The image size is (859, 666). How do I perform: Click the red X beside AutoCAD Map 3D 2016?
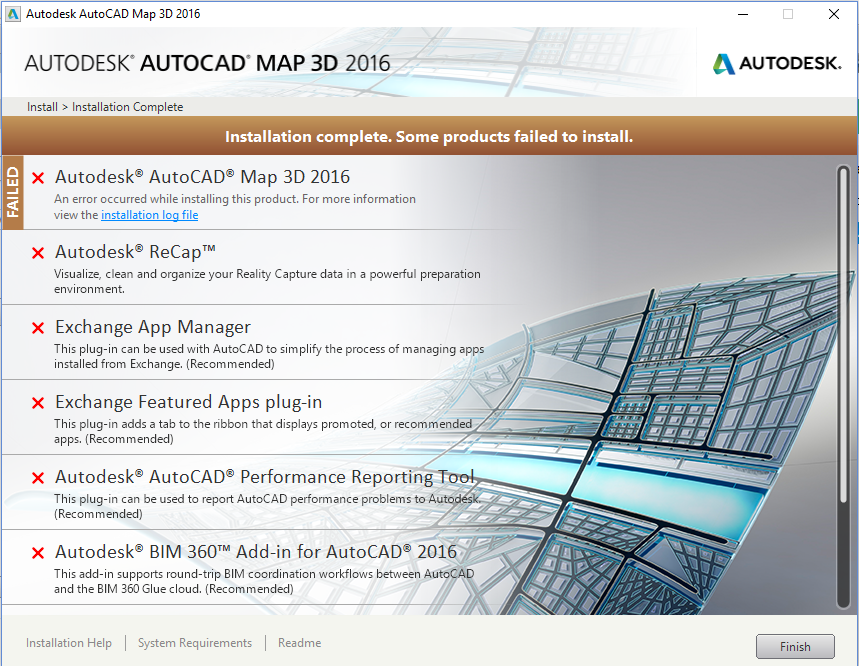coord(38,178)
